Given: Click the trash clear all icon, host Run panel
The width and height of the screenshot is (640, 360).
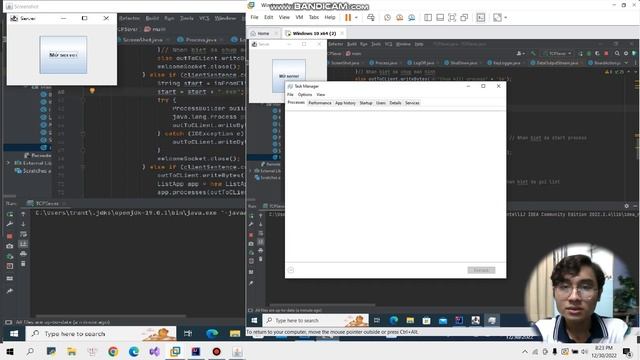Looking at the screenshot, I should [x=23, y=264].
